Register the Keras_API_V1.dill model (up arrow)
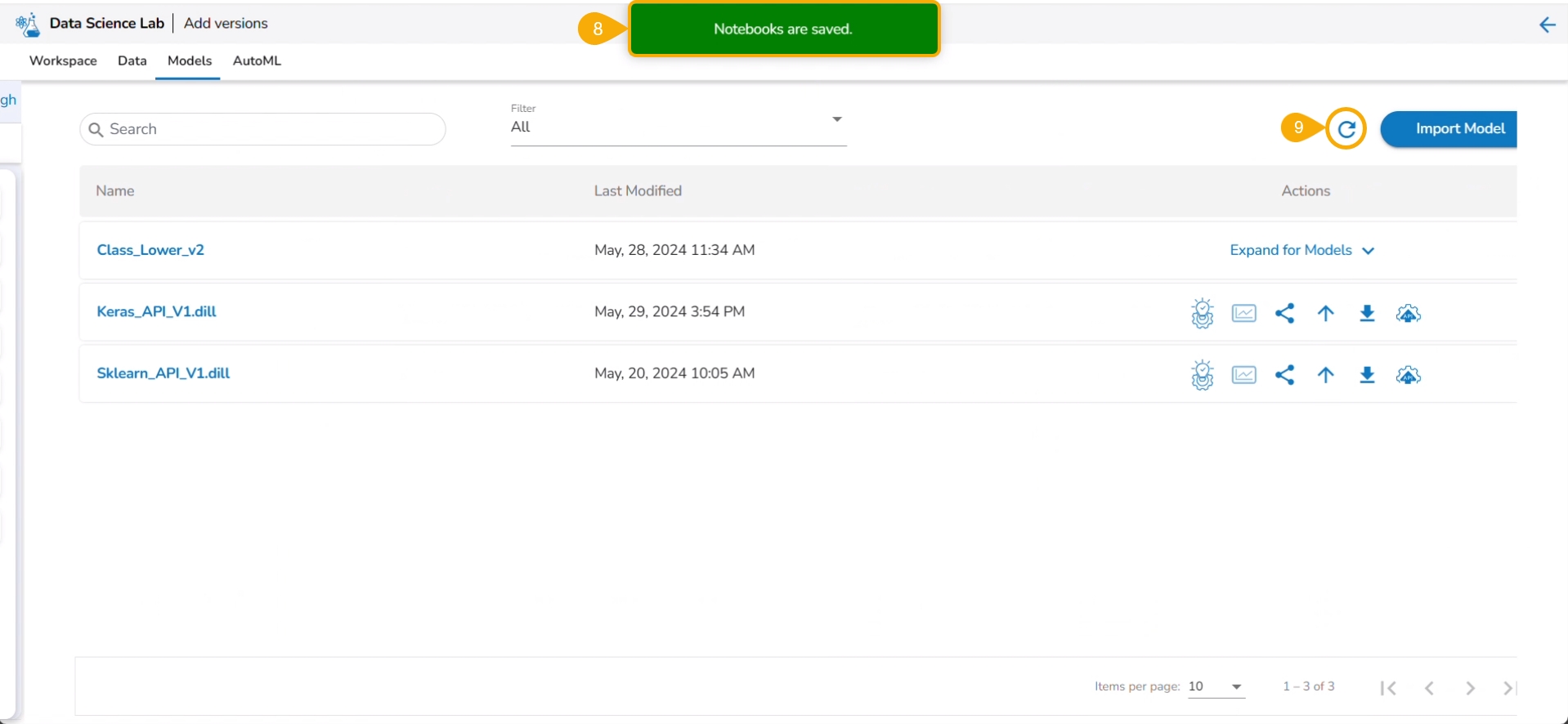The width and height of the screenshot is (1568, 724). point(1325,313)
